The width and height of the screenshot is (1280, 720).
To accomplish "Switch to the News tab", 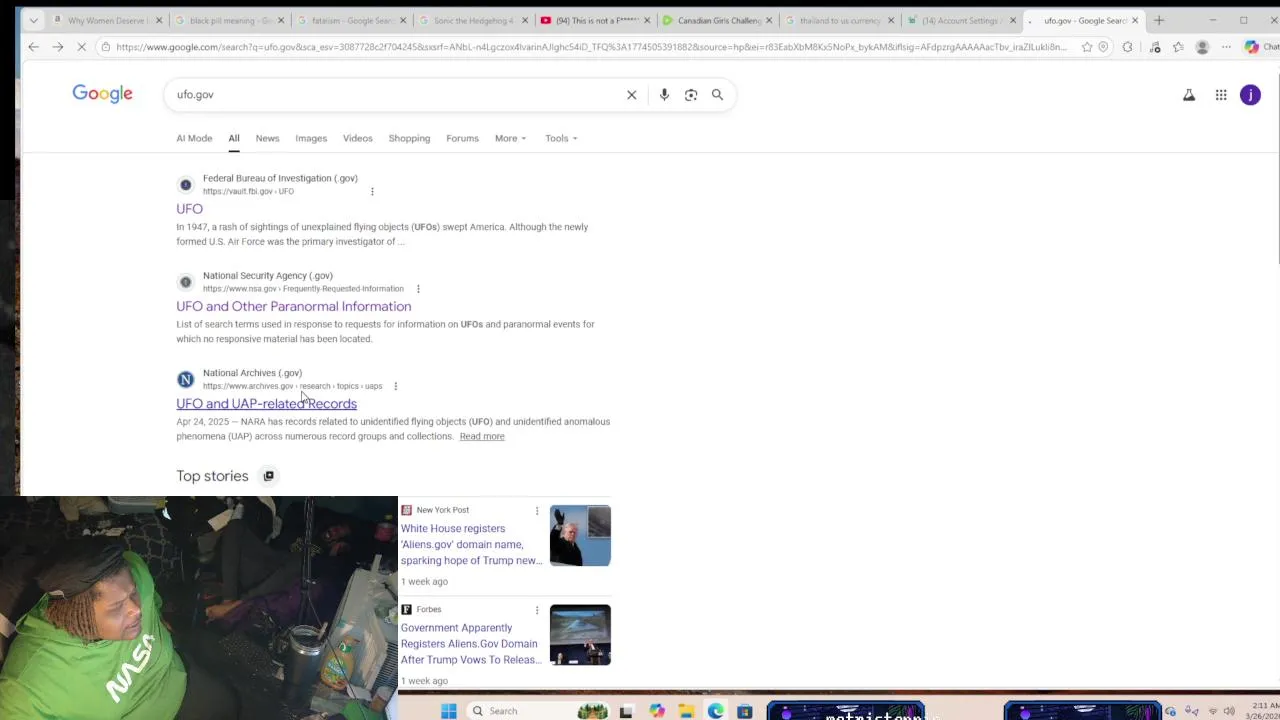I will (x=267, y=139).
